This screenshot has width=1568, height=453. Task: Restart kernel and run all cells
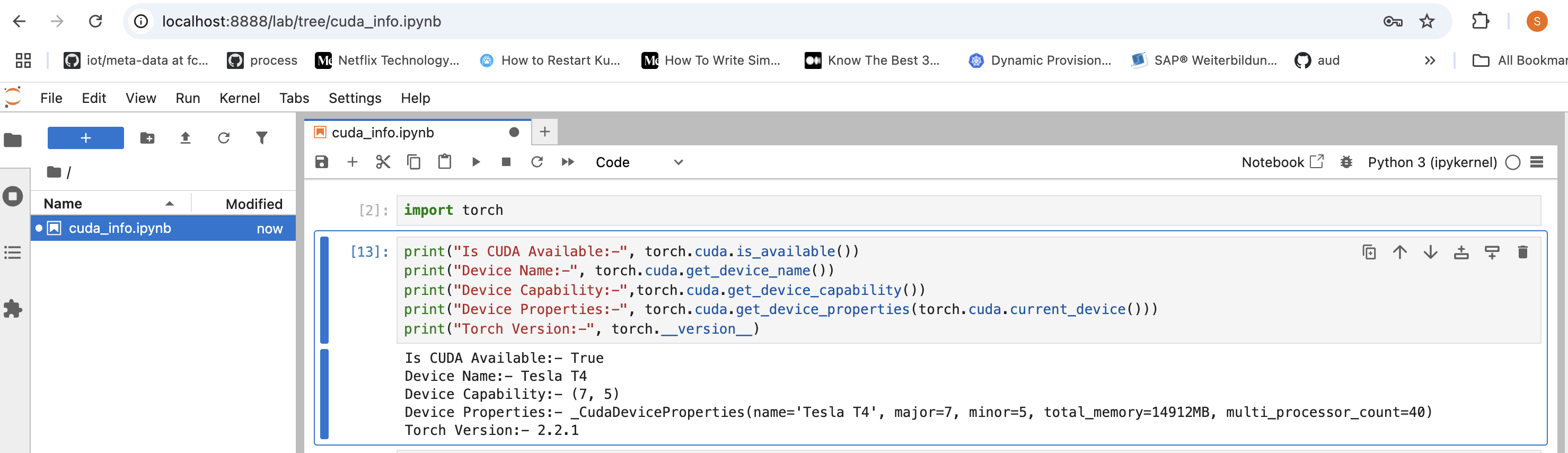[x=568, y=162]
